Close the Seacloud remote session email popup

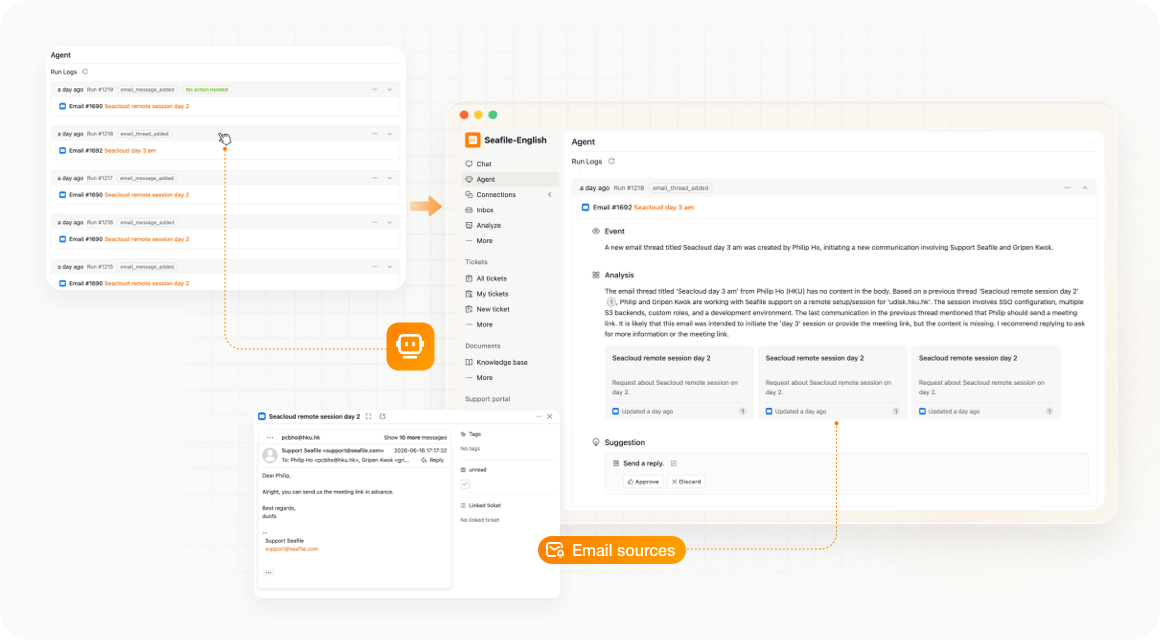[550, 417]
